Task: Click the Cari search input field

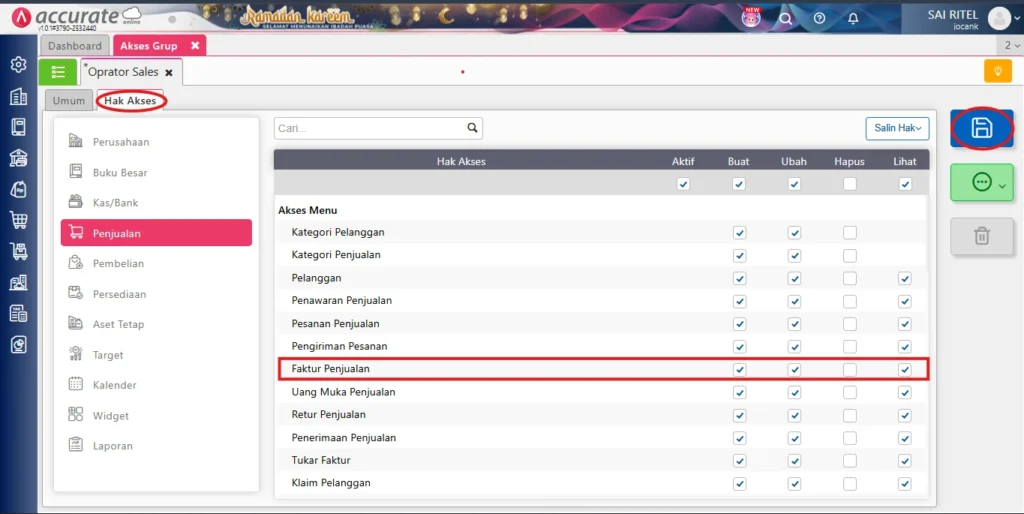Action: (x=368, y=128)
